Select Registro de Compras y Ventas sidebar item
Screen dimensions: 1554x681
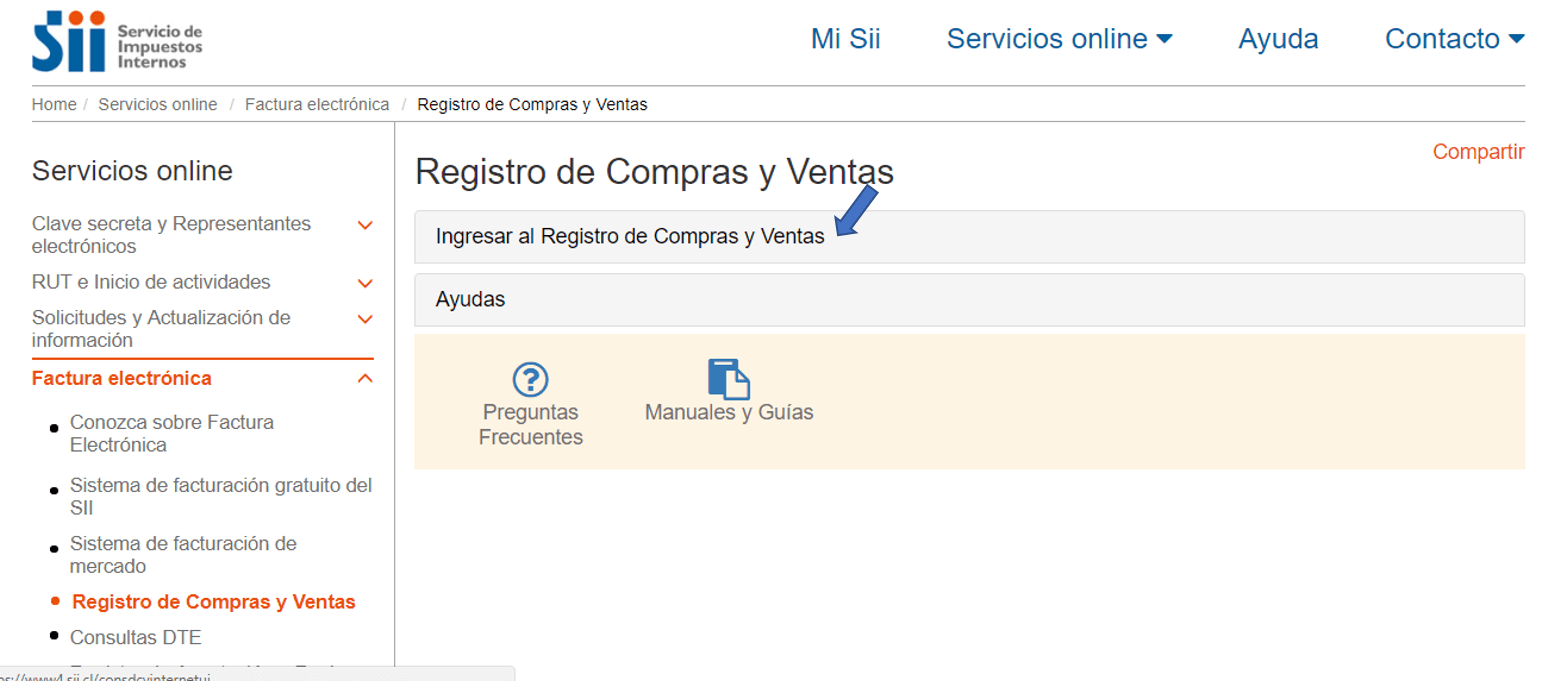[214, 602]
